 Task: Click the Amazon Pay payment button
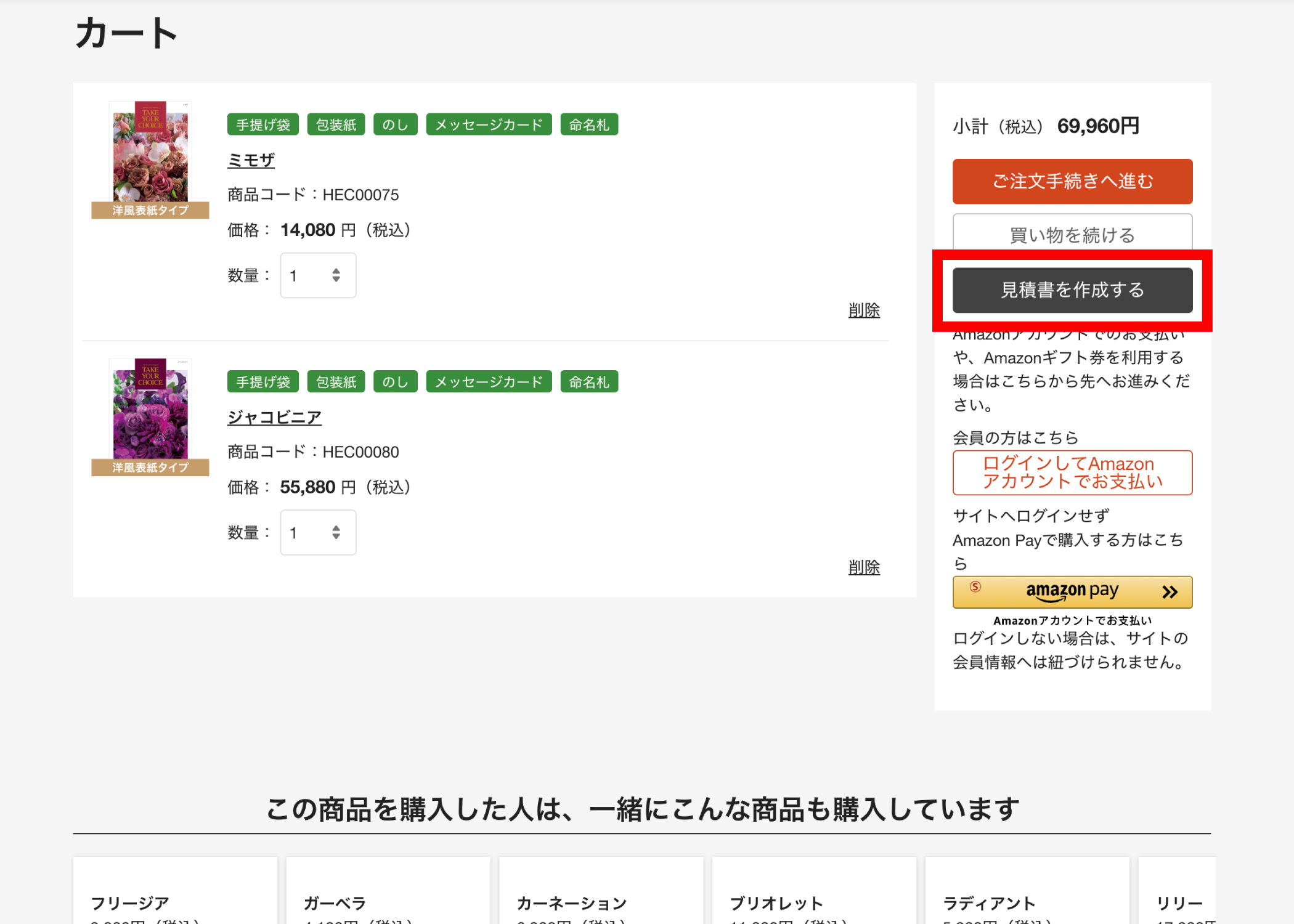coord(1072,591)
